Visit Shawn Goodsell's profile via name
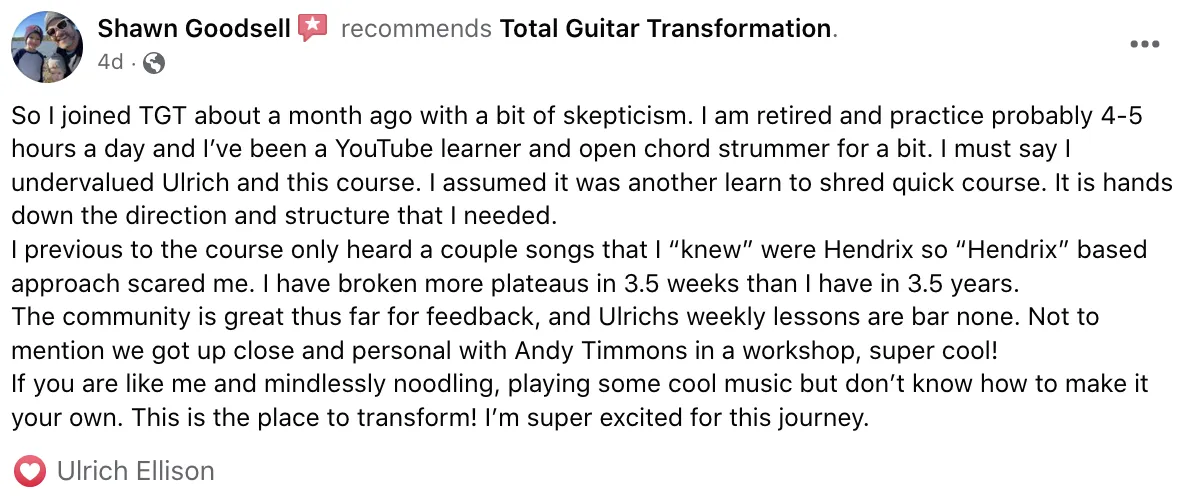Screen dimensions: 1188x502 coord(194,29)
